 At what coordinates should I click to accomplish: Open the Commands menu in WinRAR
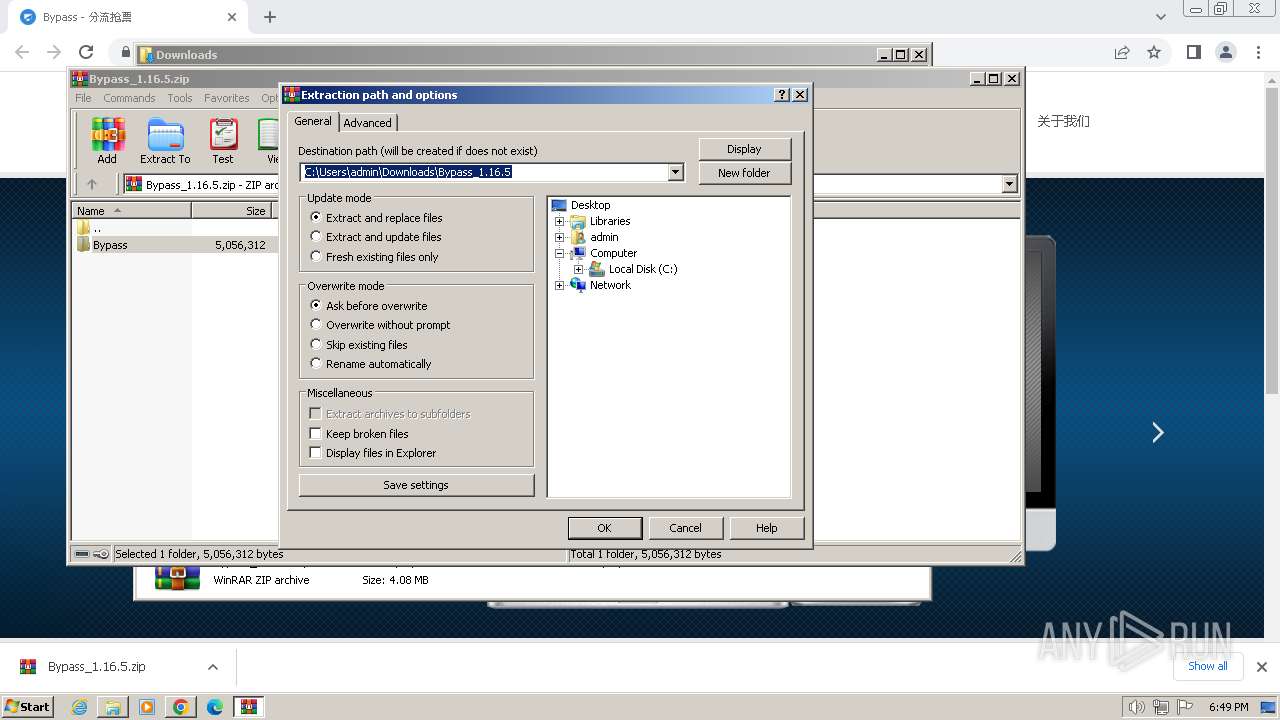[129, 98]
